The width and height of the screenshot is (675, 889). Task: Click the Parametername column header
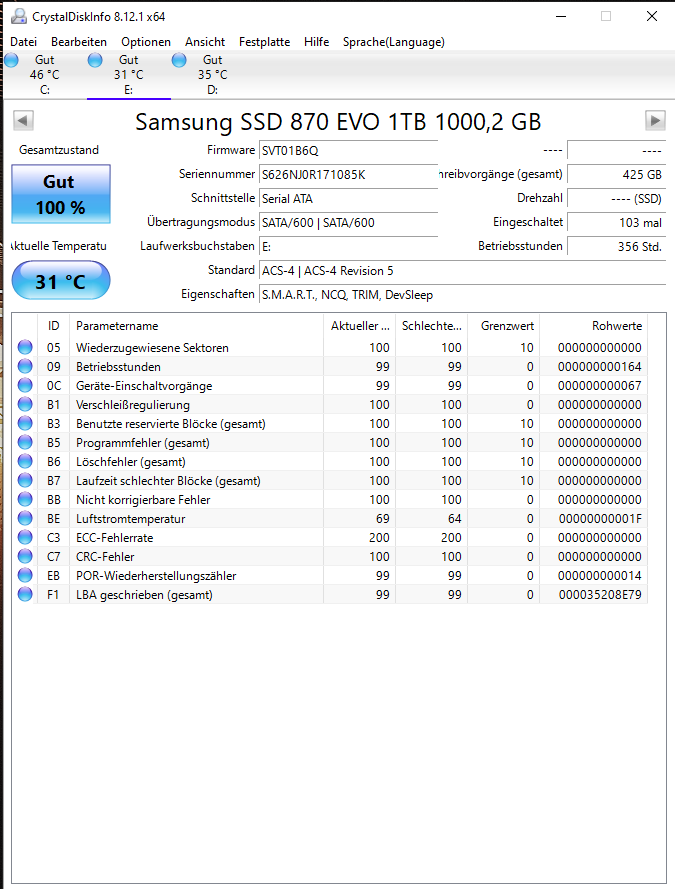[196, 326]
